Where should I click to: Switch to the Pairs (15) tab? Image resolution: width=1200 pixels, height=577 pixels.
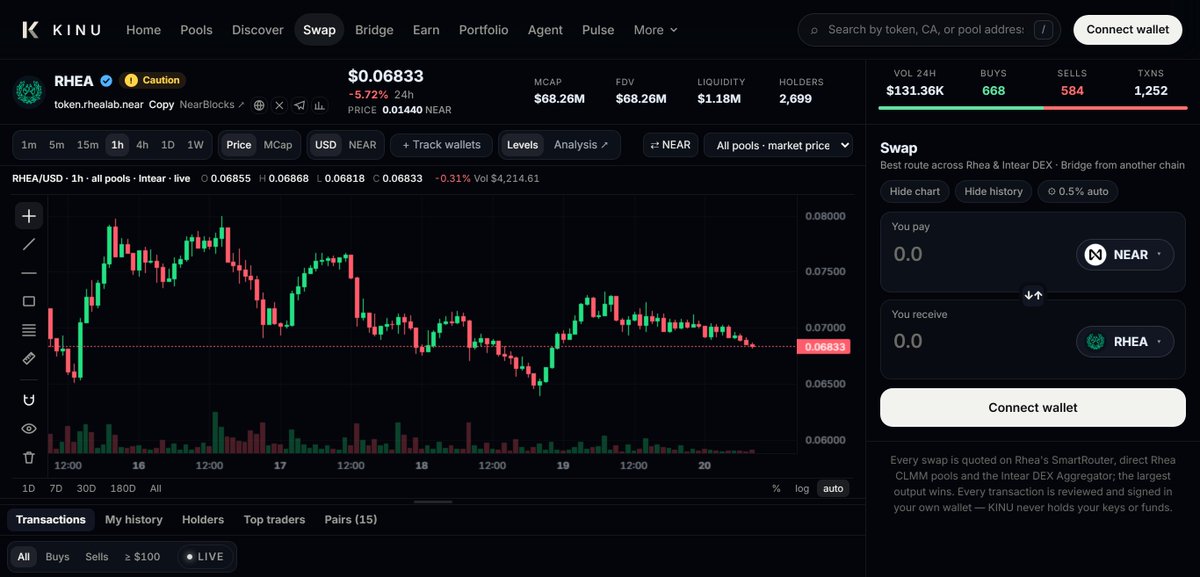(351, 519)
